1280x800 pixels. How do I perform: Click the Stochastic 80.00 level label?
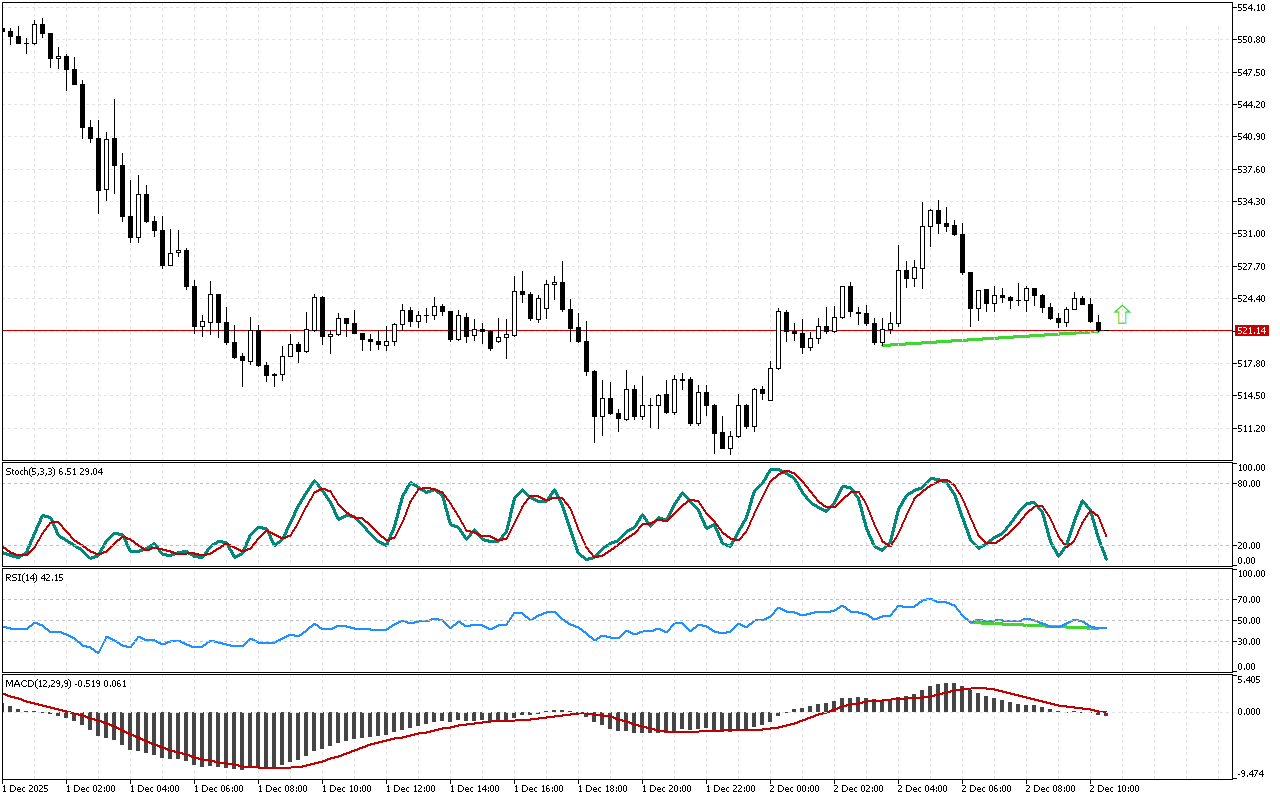coord(1250,484)
